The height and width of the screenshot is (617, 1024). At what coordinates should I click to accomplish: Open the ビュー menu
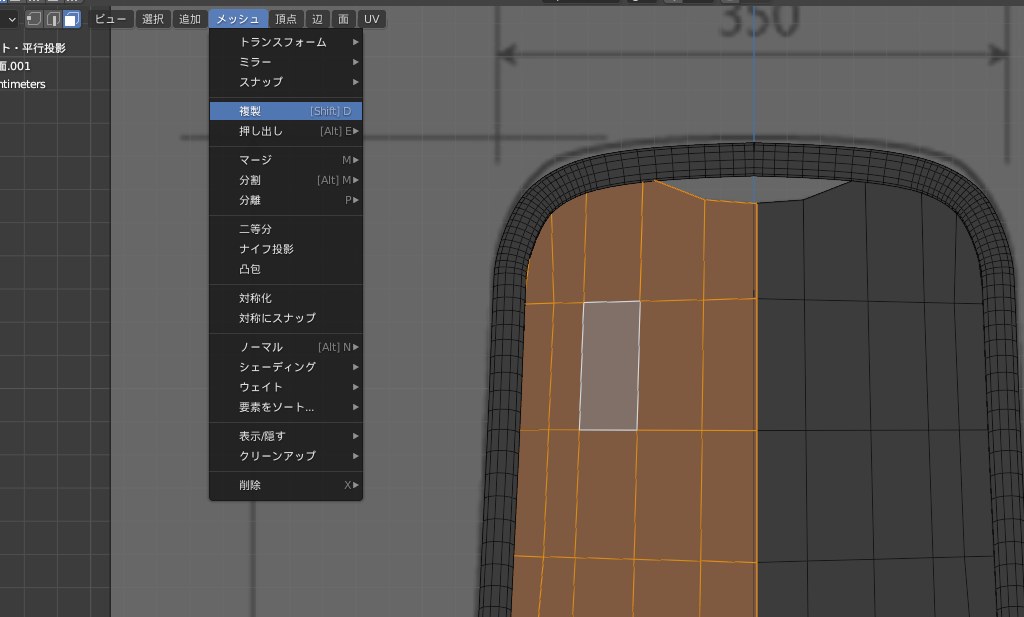click(x=110, y=19)
